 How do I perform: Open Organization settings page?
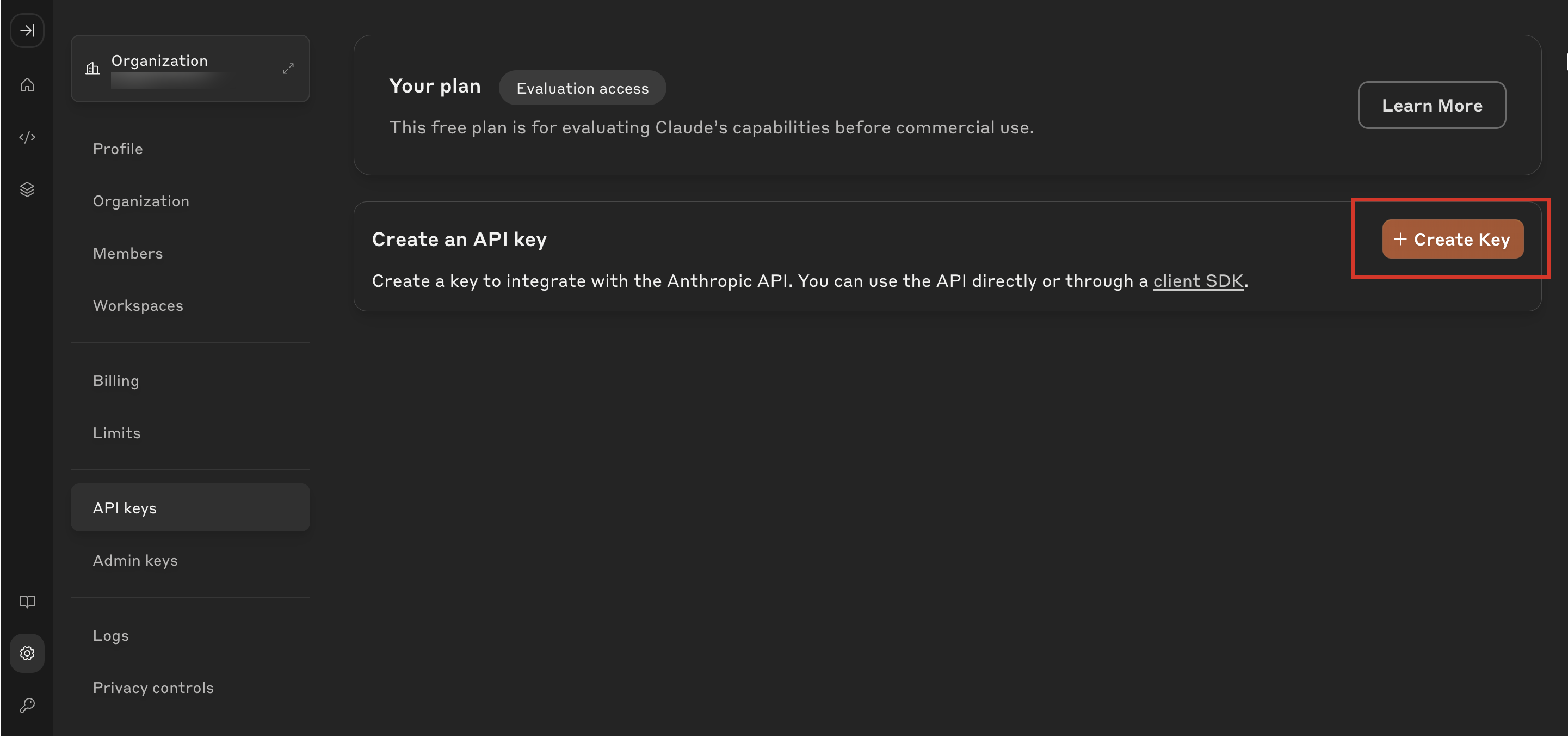[x=140, y=201]
